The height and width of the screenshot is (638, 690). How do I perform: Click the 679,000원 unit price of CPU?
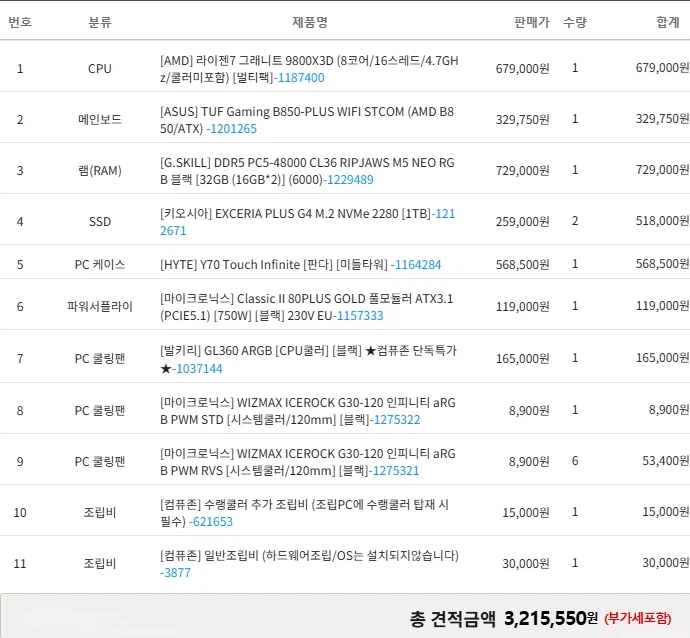[x=523, y=69]
